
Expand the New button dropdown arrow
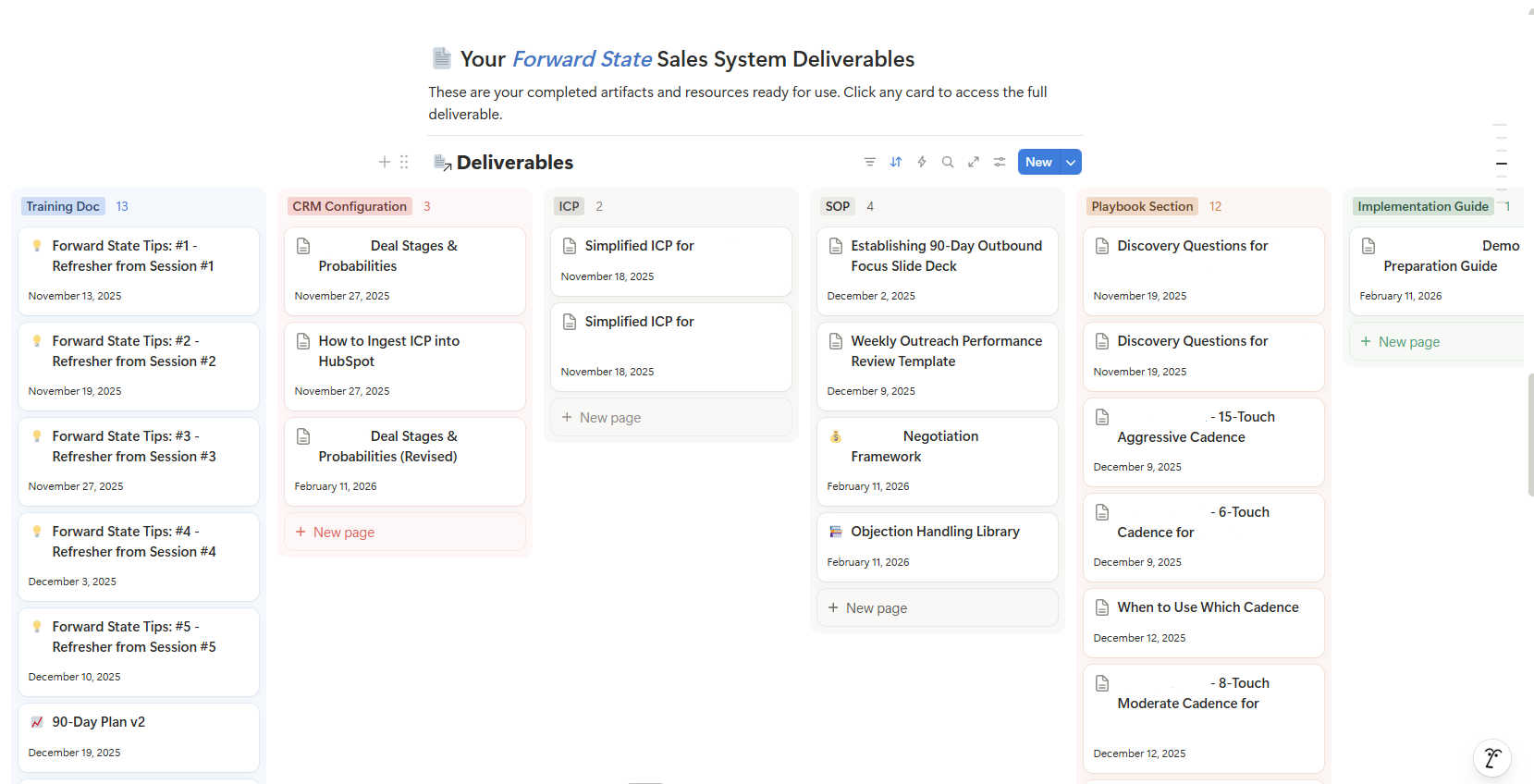point(1071,162)
